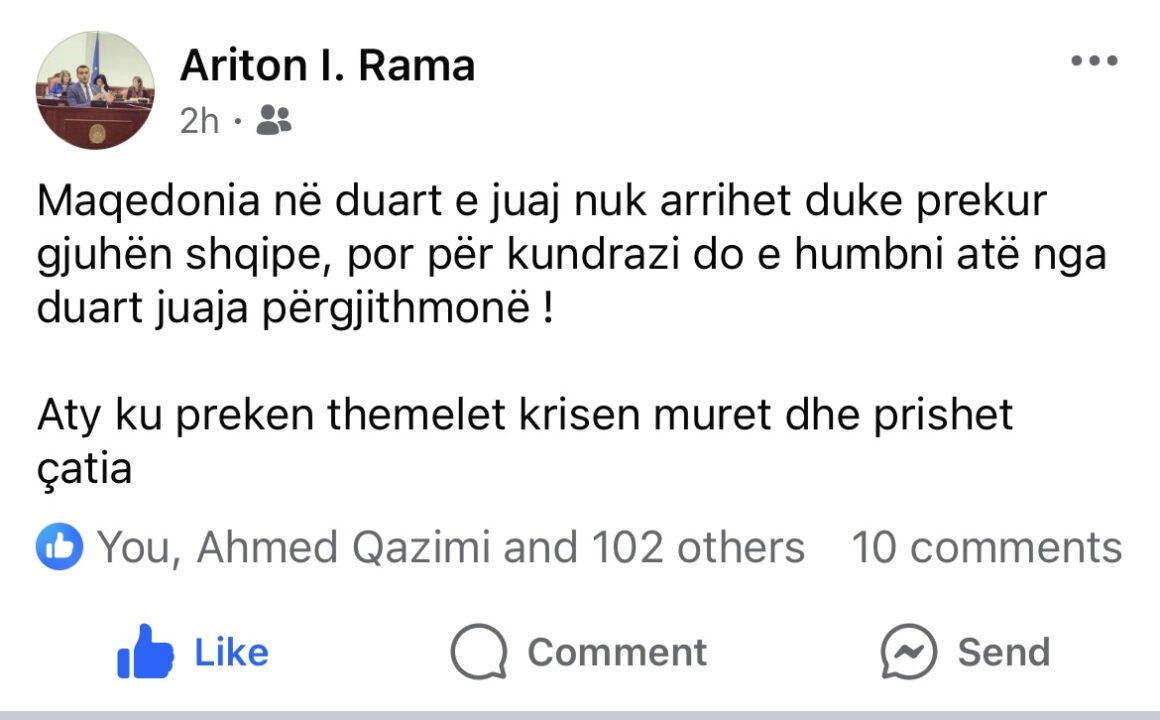Click the Send button label
1160x720 pixels.
click(x=1003, y=652)
